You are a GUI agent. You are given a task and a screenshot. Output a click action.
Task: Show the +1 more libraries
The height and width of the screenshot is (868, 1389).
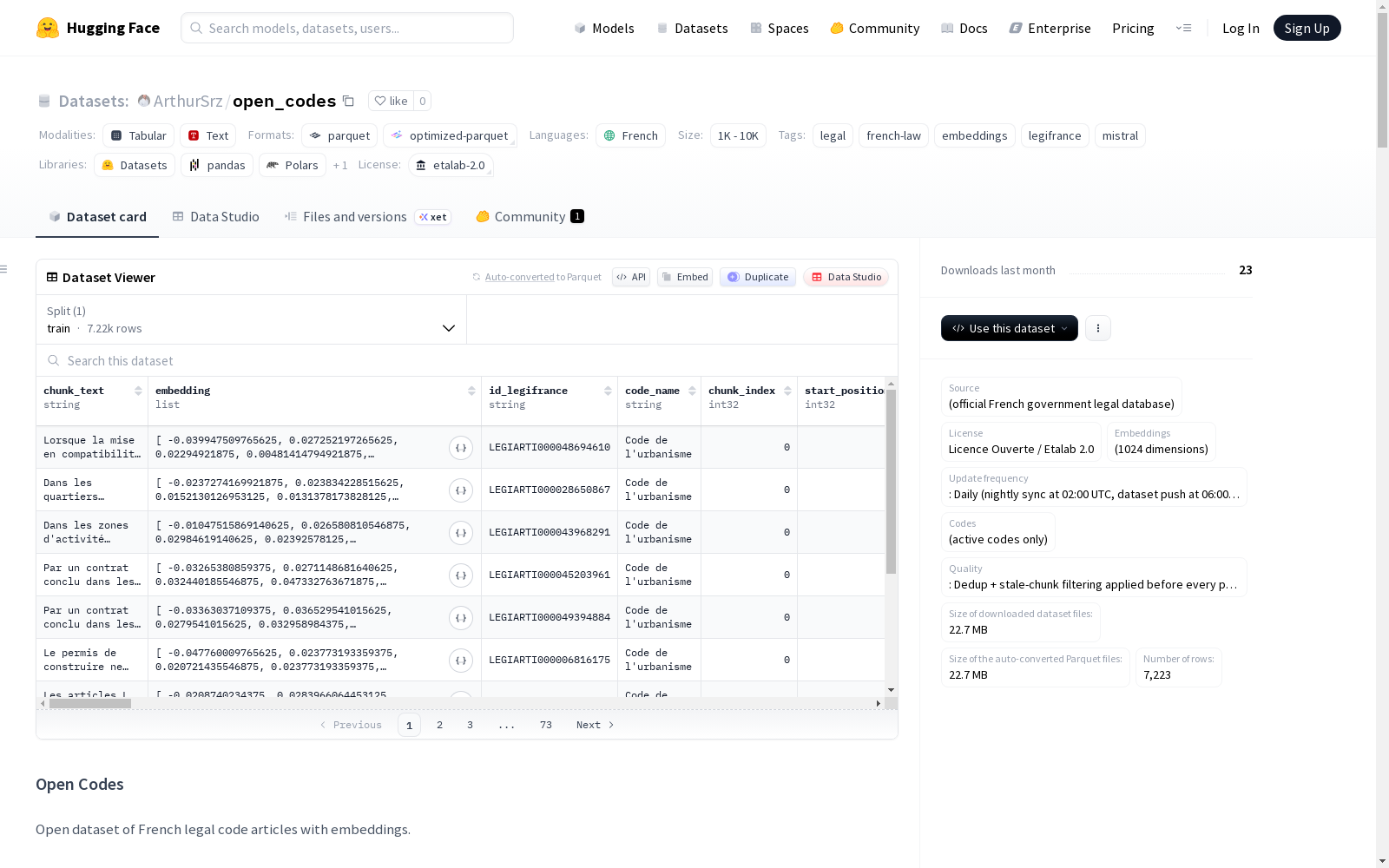[x=340, y=165]
